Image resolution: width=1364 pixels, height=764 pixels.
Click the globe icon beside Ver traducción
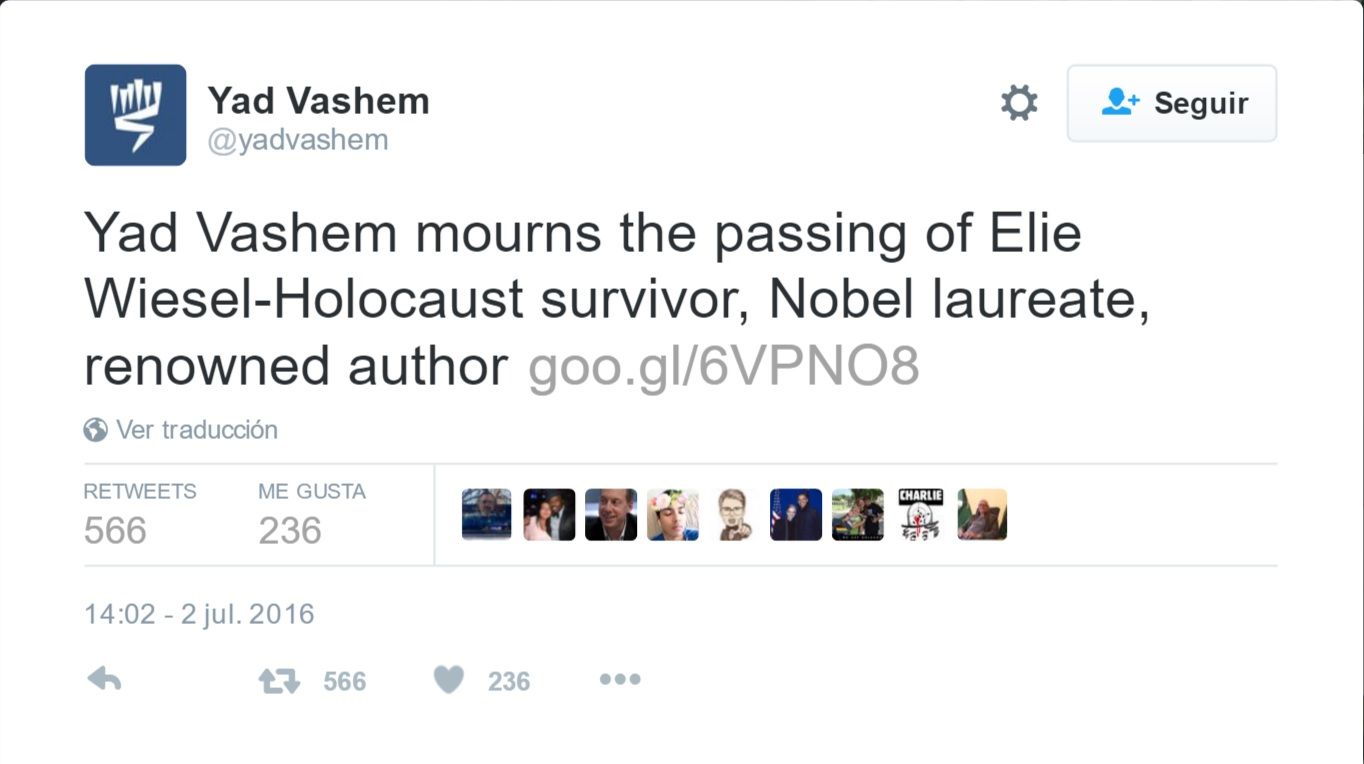96,430
